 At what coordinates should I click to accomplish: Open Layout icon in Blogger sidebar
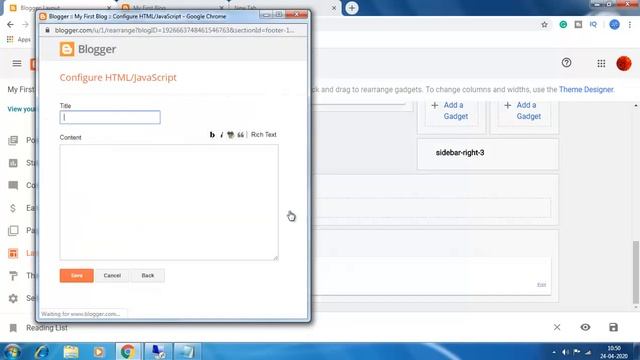[13, 253]
